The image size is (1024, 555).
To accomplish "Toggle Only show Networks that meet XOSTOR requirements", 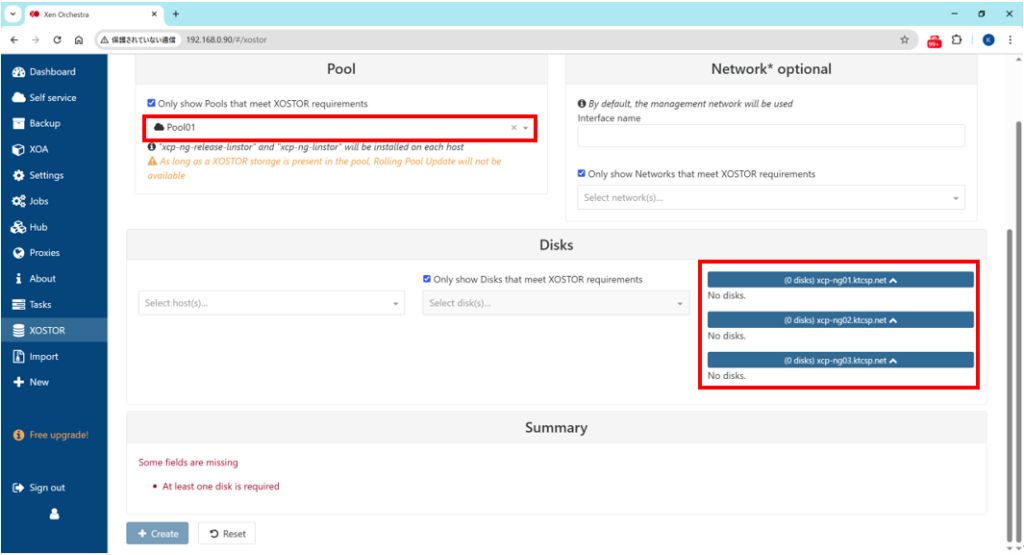I will (x=582, y=174).
